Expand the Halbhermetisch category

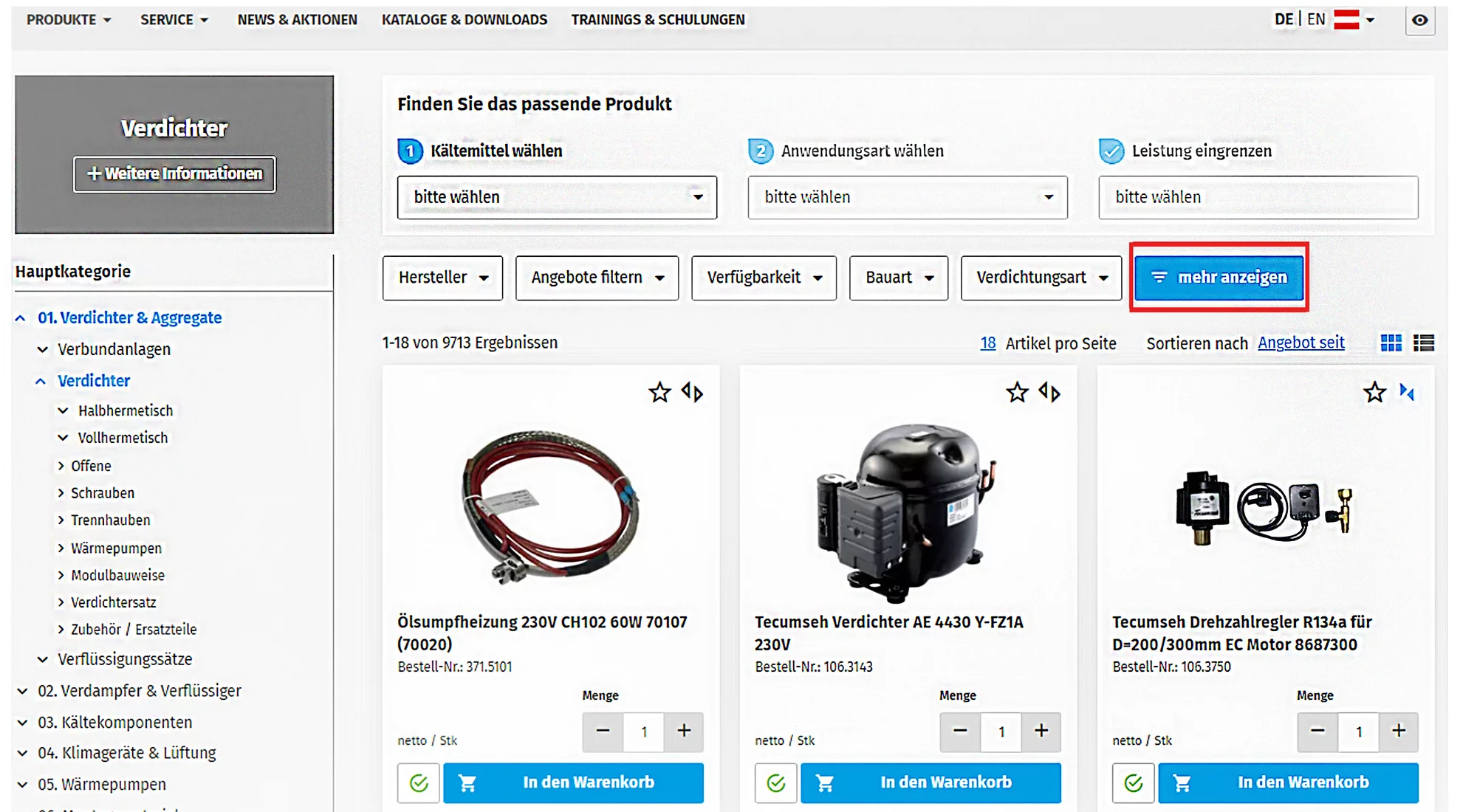pyautogui.click(x=64, y=410)
